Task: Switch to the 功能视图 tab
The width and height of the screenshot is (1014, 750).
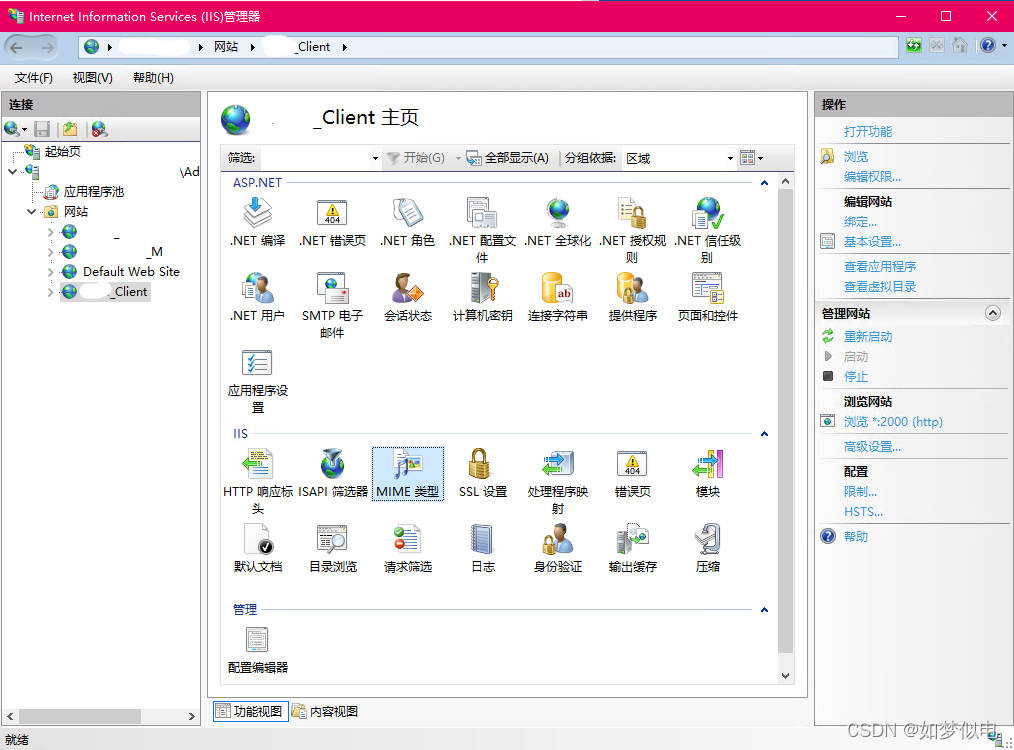Action: click(x=250, y=711)
